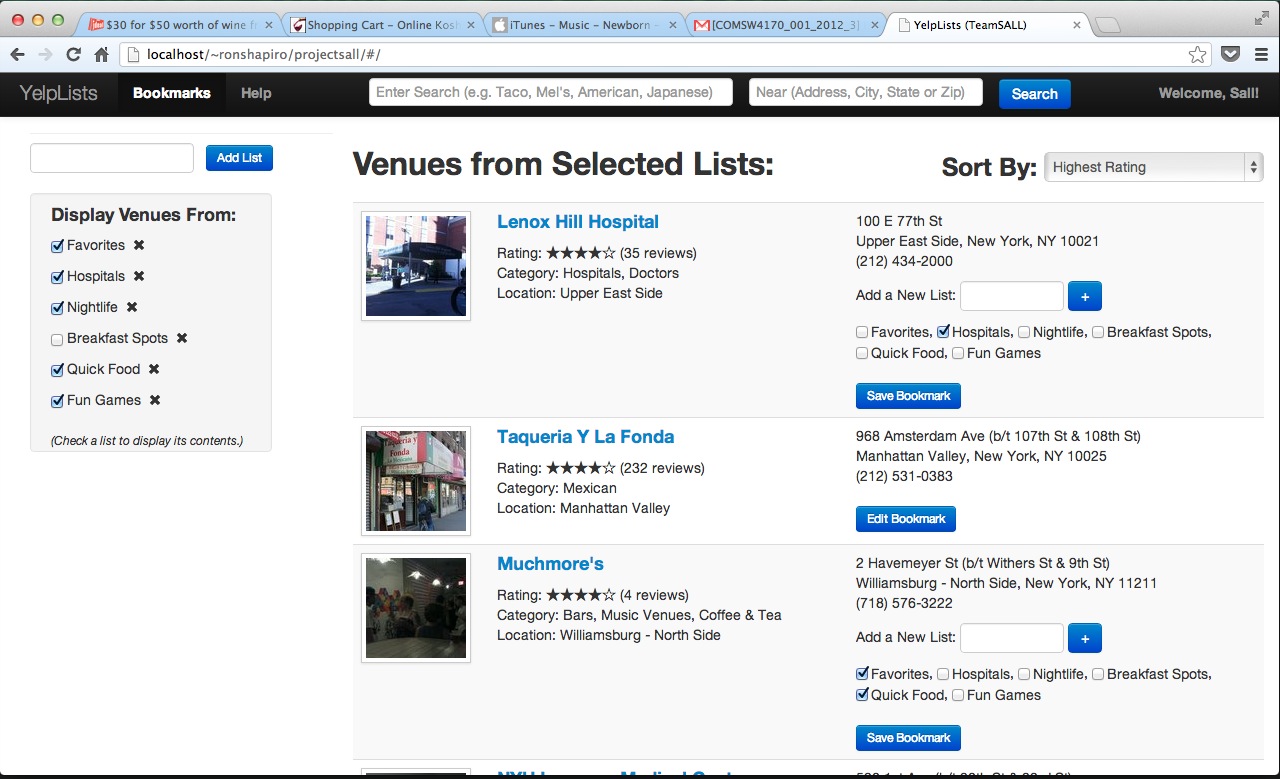Image resolution: width=1280 pixels, height=779 pixels.
Task: Delete the Hospitals list with its X
Action: click(139, 276)
